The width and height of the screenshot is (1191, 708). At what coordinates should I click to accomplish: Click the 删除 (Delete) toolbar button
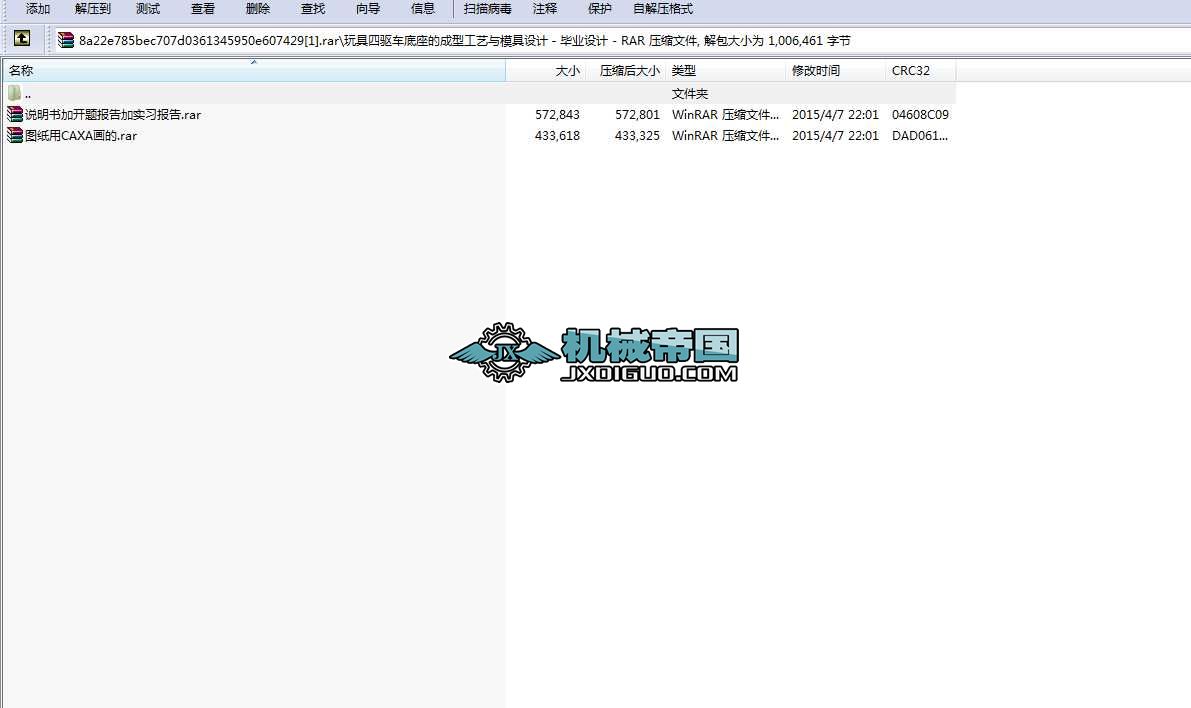pyautogui.click(x=258, y=9)
